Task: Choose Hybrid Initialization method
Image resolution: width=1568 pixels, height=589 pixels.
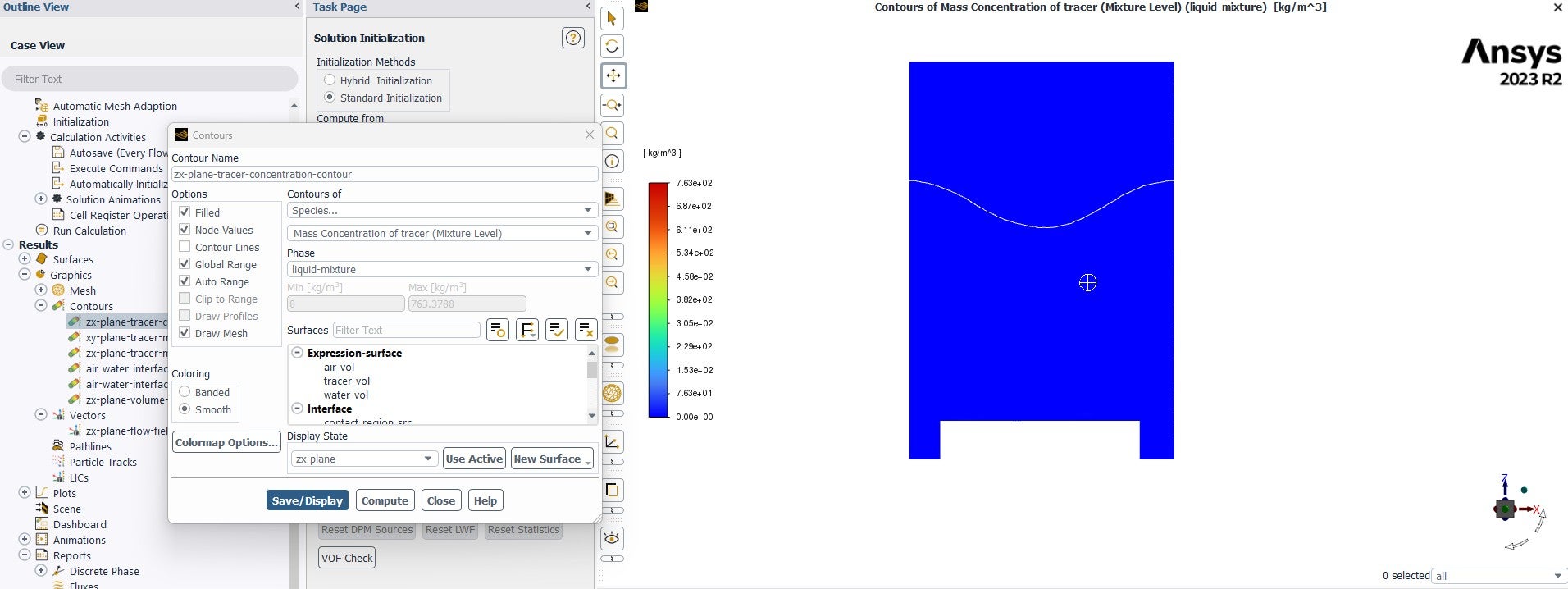Action: [x=330, y=80]
